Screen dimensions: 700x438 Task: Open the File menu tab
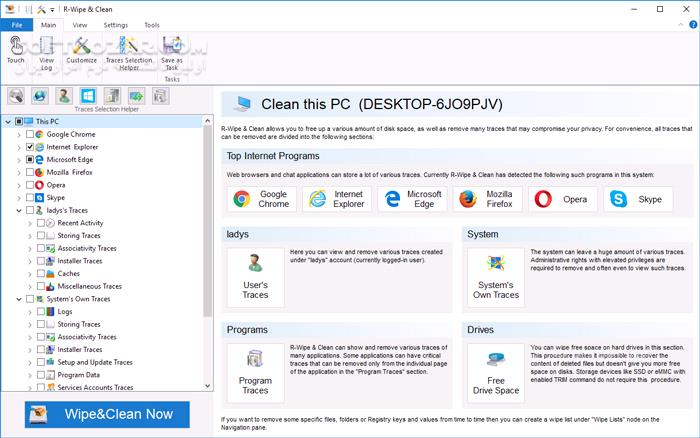[17, 24]
